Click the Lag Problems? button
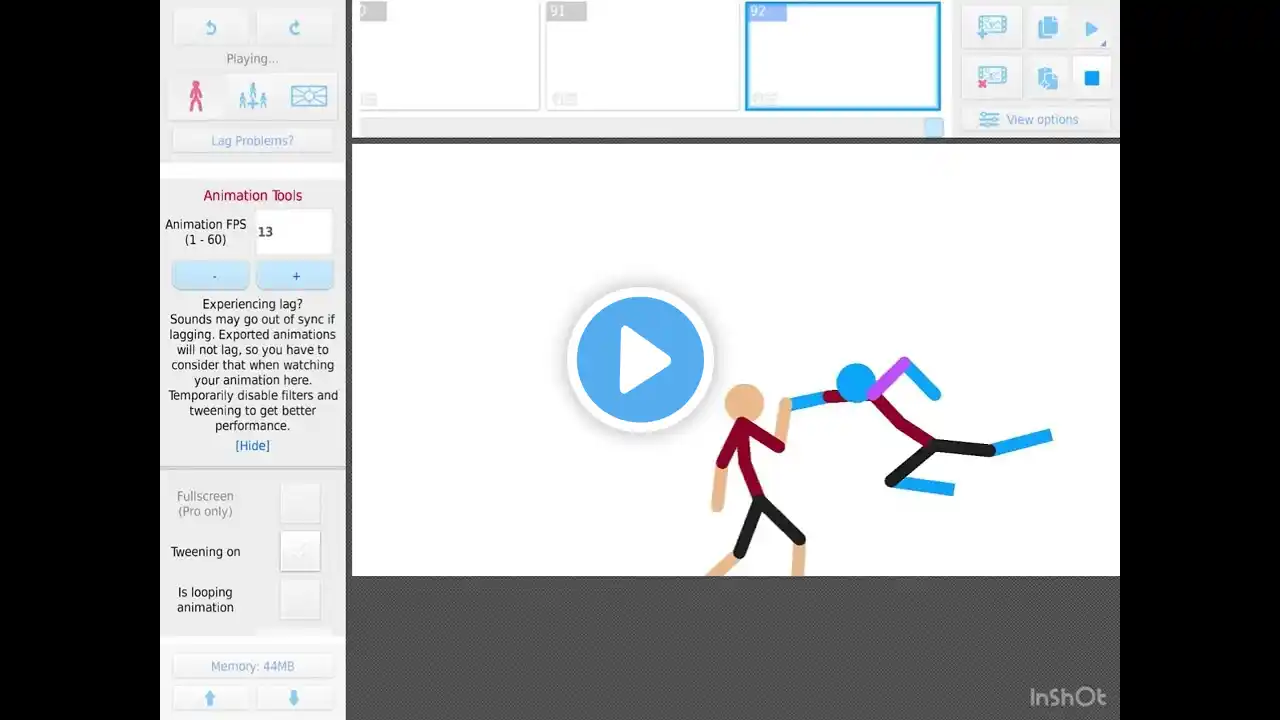 click(252, 141)
